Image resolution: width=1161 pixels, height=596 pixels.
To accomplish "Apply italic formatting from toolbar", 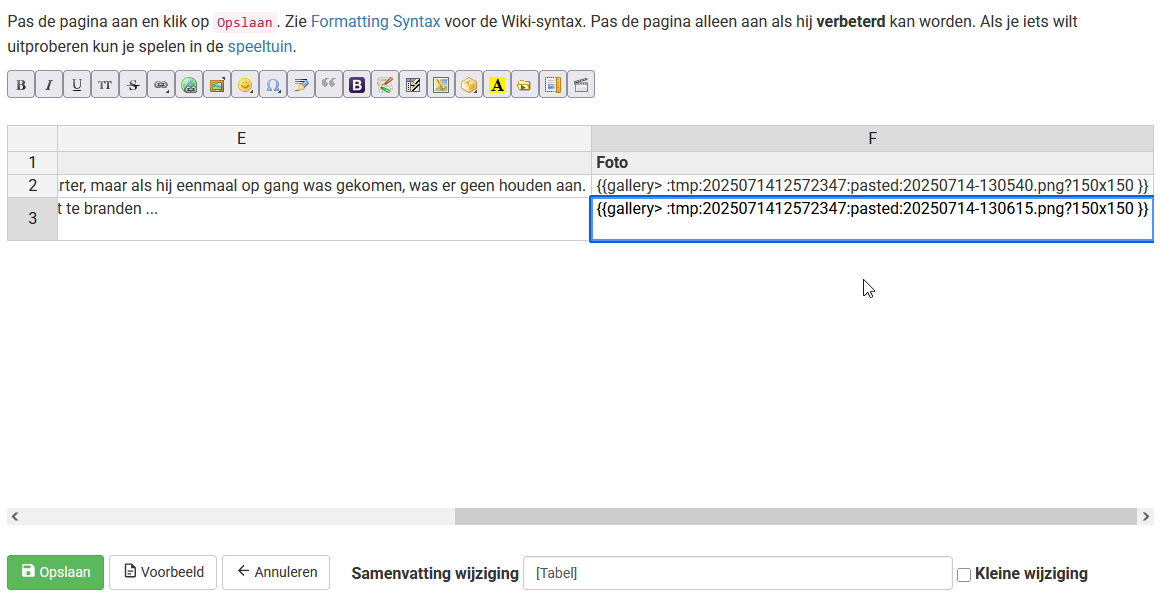I will pos(49,85).
